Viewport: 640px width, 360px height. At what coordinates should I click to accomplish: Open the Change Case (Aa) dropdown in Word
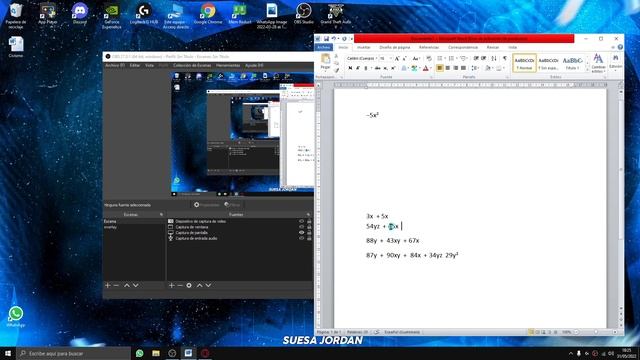pyautogui.click(x=416, y=58)
